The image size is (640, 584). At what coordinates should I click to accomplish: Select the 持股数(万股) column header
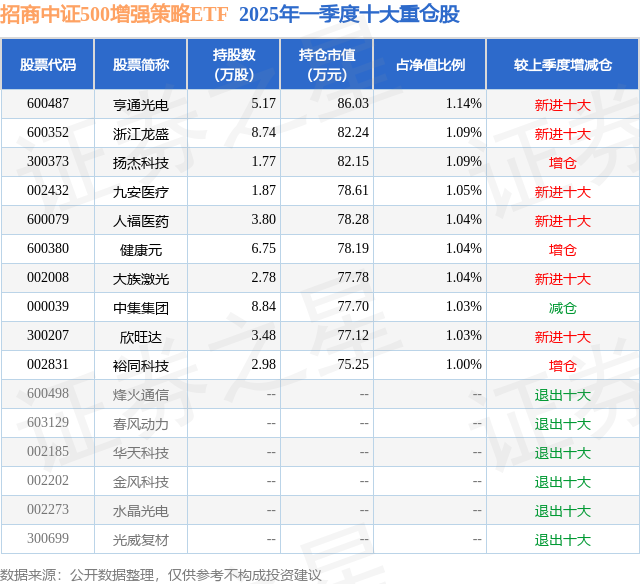(x=234, y=64)
